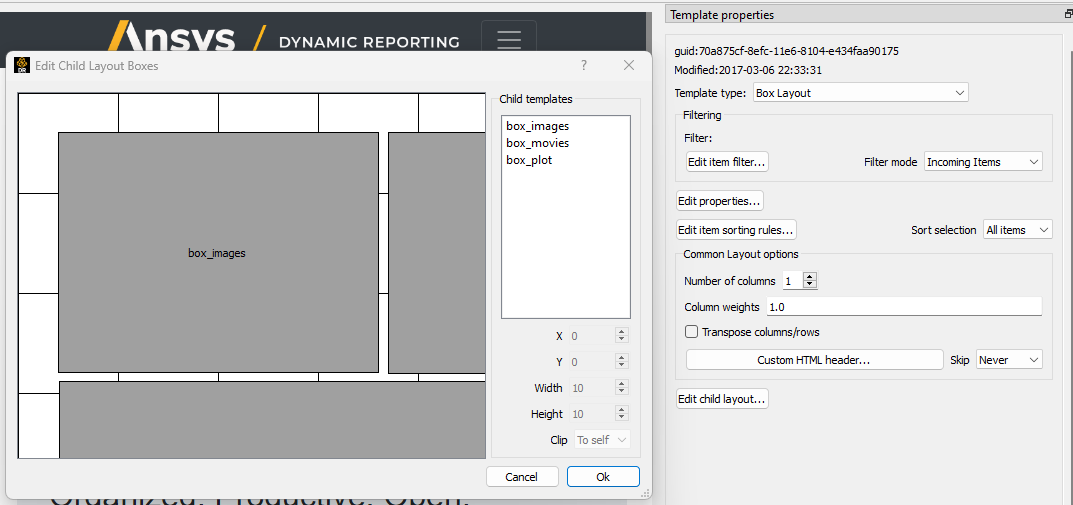This screenshot has height=505, width=1073.
Task: Click Edit properties button
Action: 719,201
